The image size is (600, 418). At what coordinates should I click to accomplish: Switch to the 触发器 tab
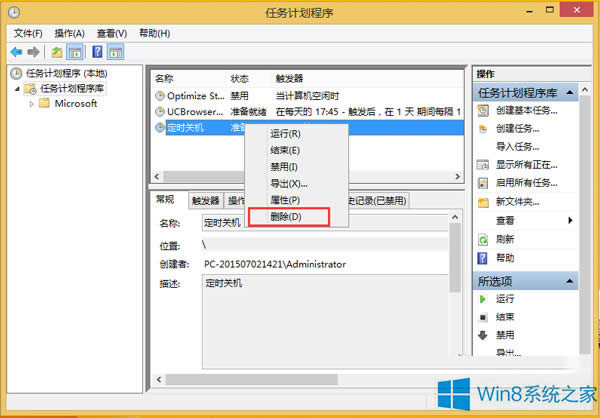point(206,201)
